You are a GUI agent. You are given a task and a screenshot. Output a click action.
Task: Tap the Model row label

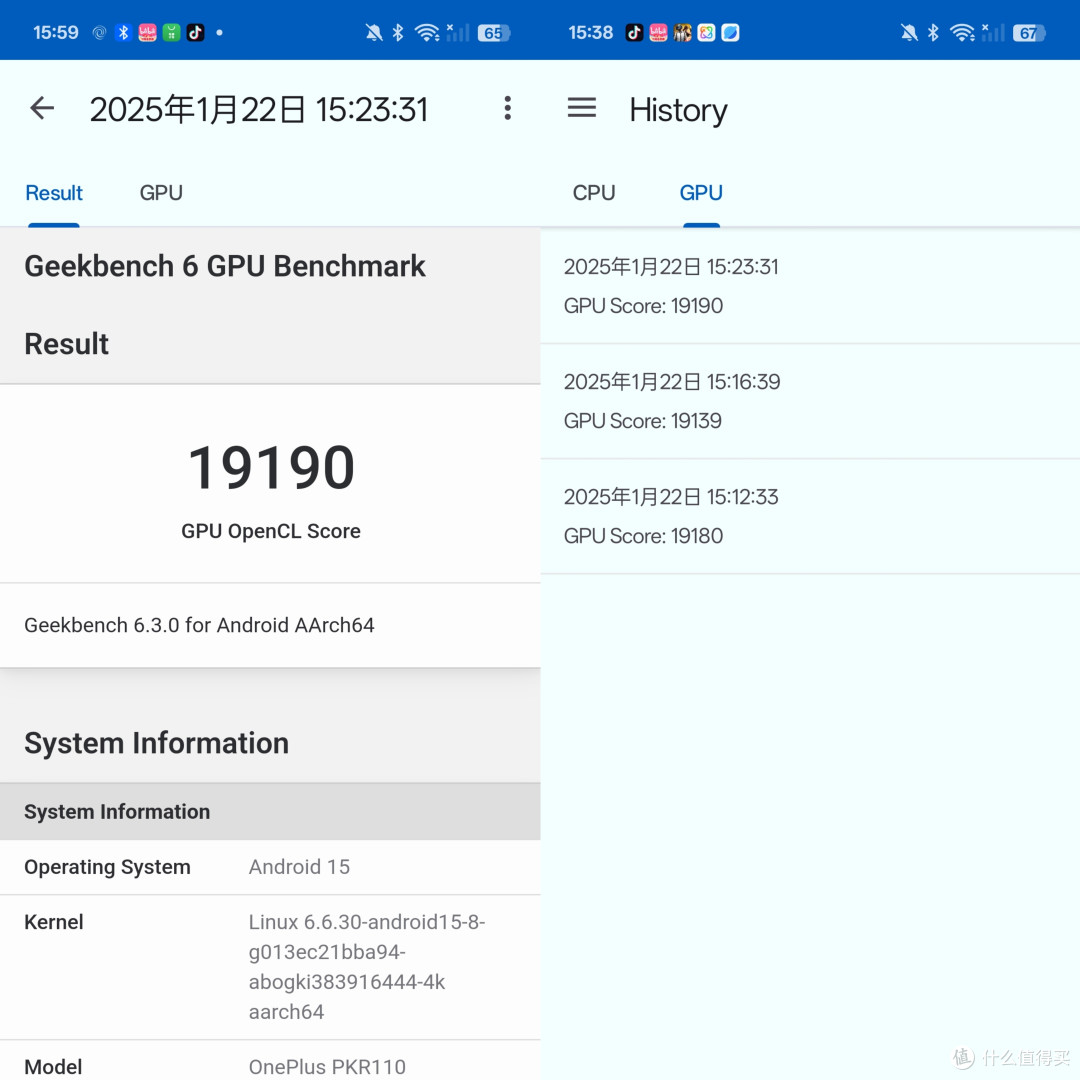click(x=54, y=1066)
